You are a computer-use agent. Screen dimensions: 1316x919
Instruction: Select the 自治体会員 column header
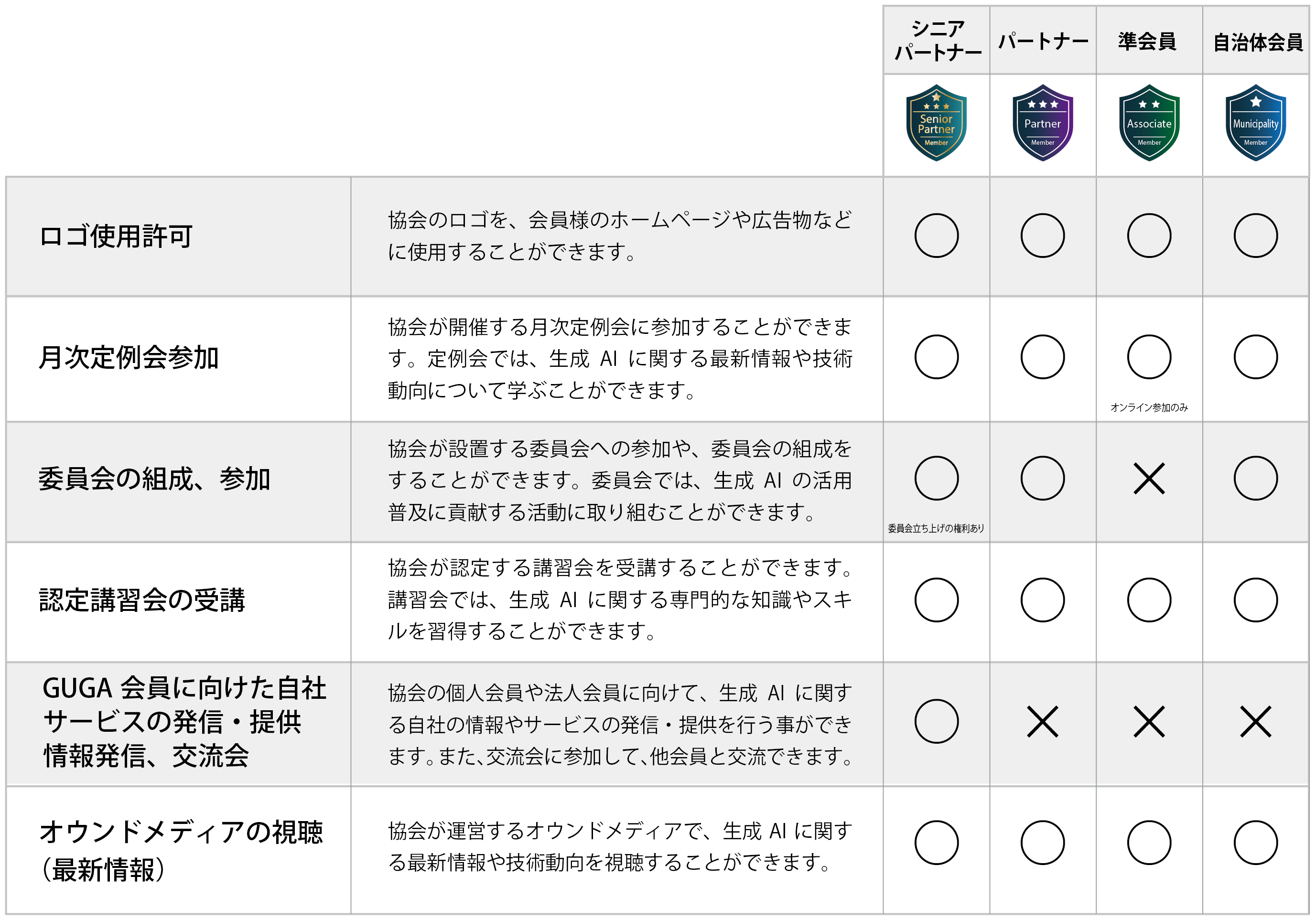tap(1258, 42)
